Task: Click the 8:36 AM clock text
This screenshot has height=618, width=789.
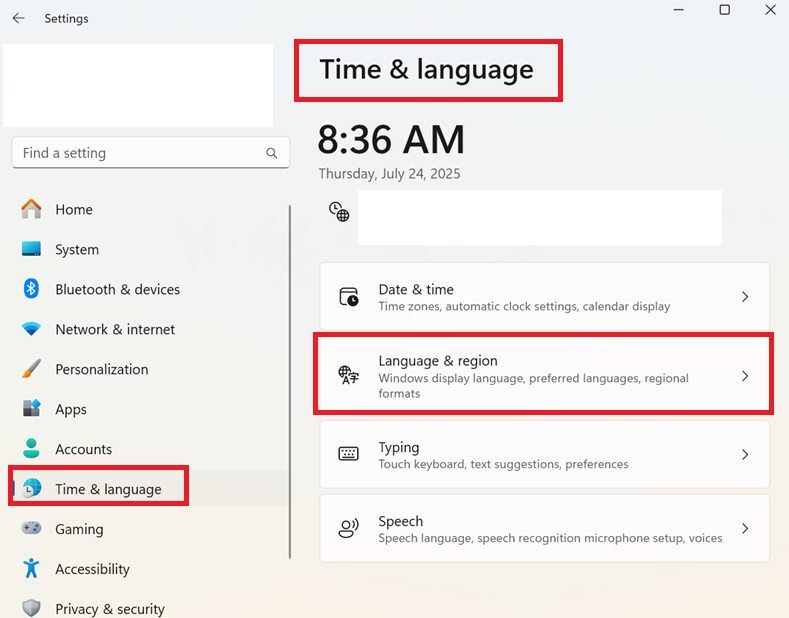Action: 391,139
